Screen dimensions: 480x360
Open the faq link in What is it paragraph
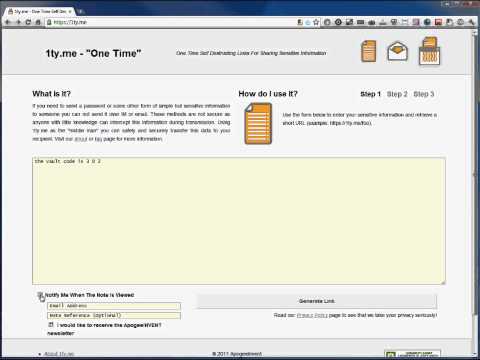tap(98, 139)
